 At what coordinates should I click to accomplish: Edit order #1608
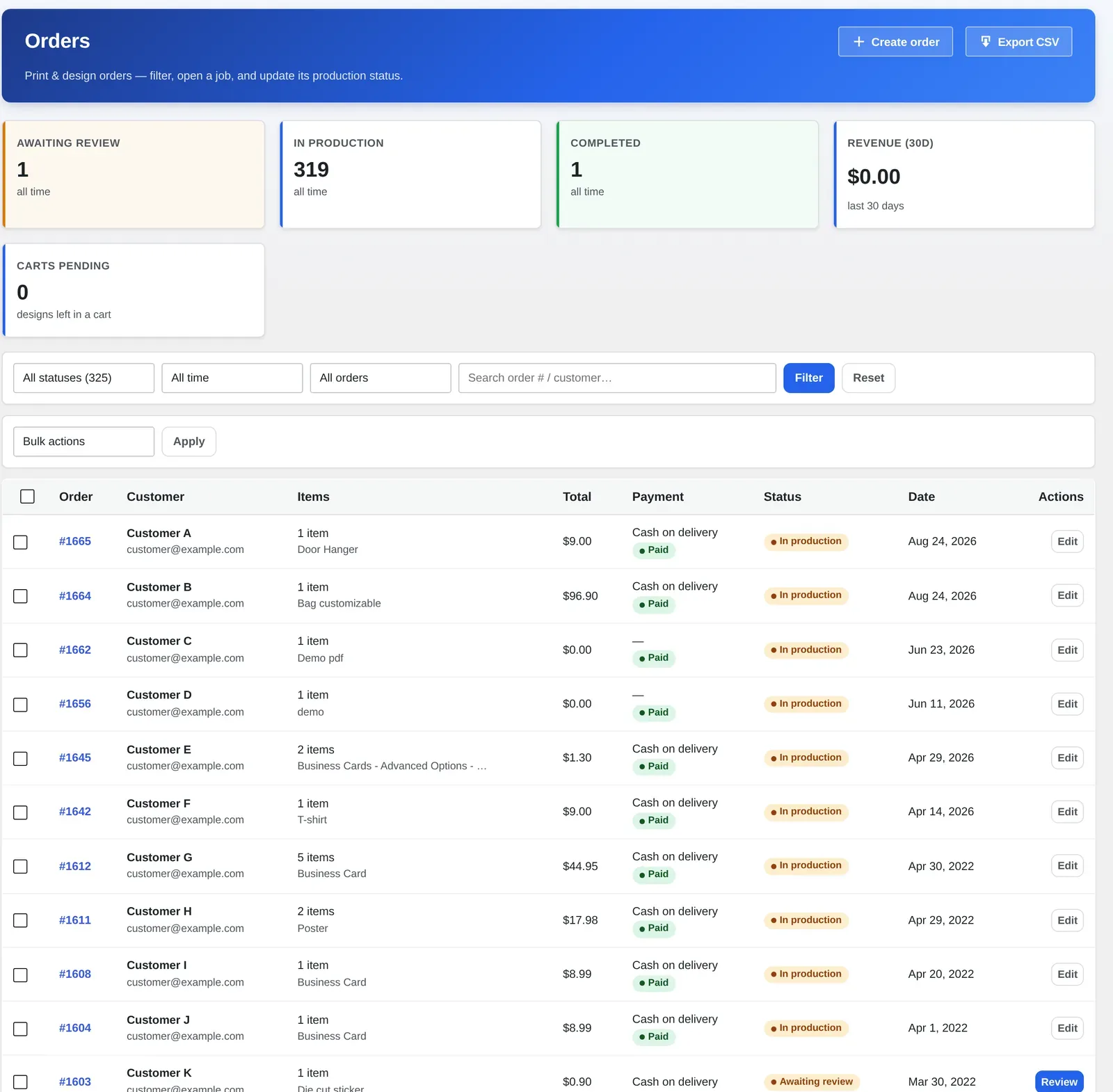(1067, 974)
